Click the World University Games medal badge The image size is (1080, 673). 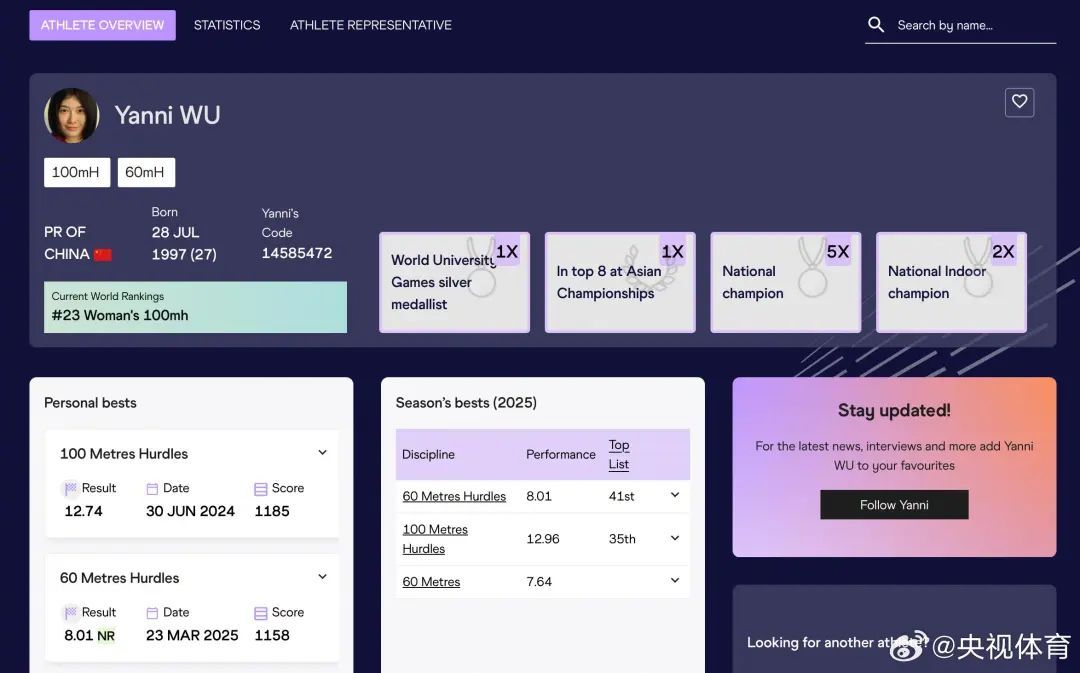[x=454, y=282]
